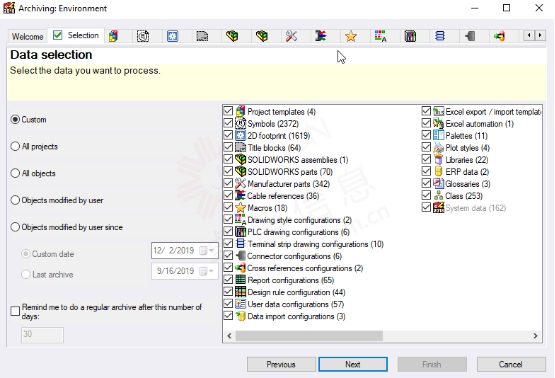The height and width of the screenshot is (378, 555).
Task: Open the Project templates tab icon
Action: [x=113, y=36]
